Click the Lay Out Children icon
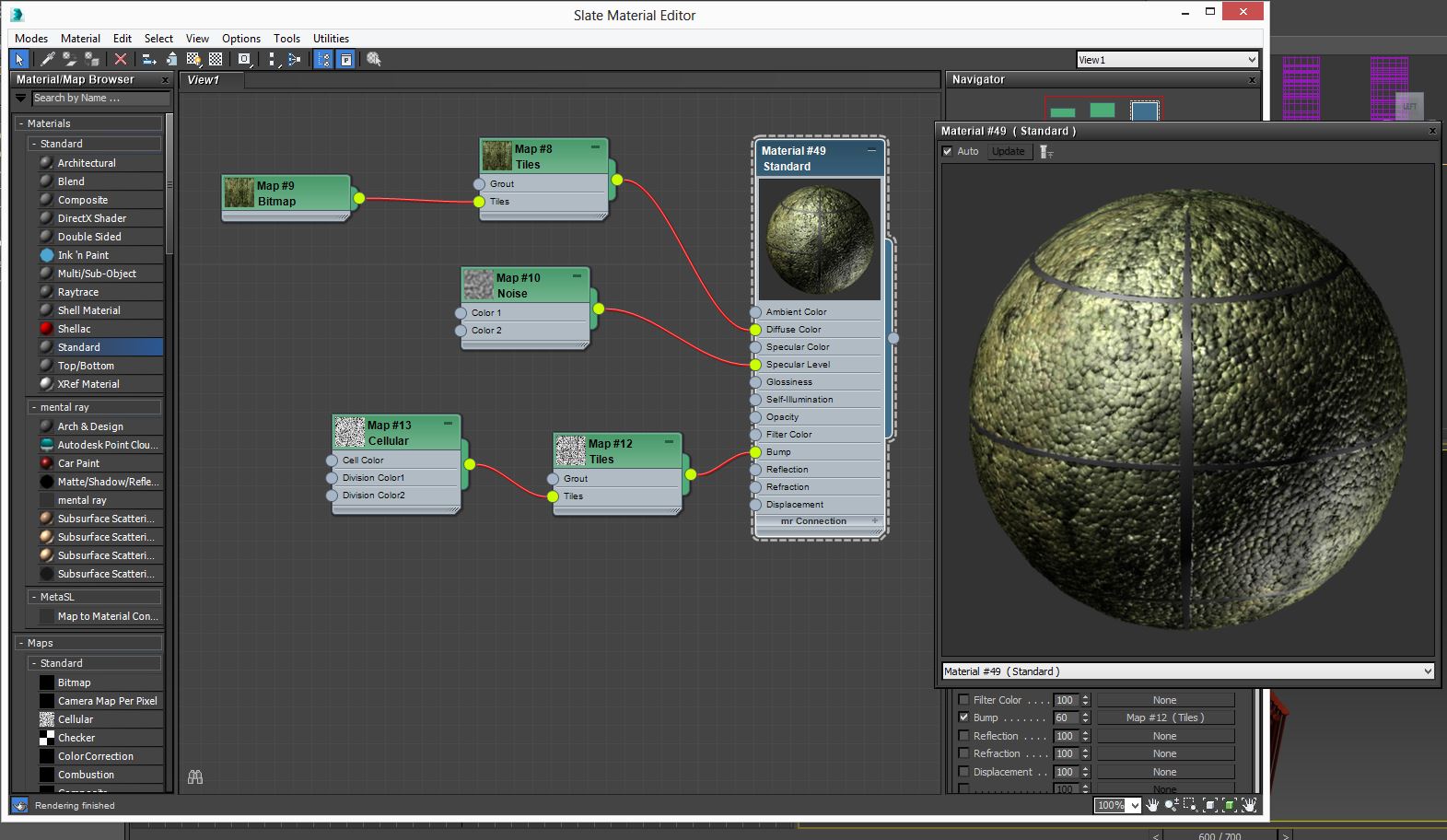 (294, 59)
